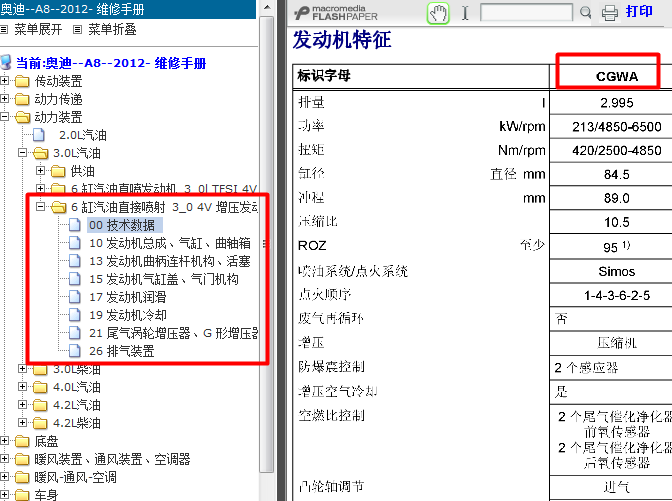Open 10 发动机总成、气缸、曲轴箱 document
This screenshot has width=672, height=501.
(x=170, y=243)
